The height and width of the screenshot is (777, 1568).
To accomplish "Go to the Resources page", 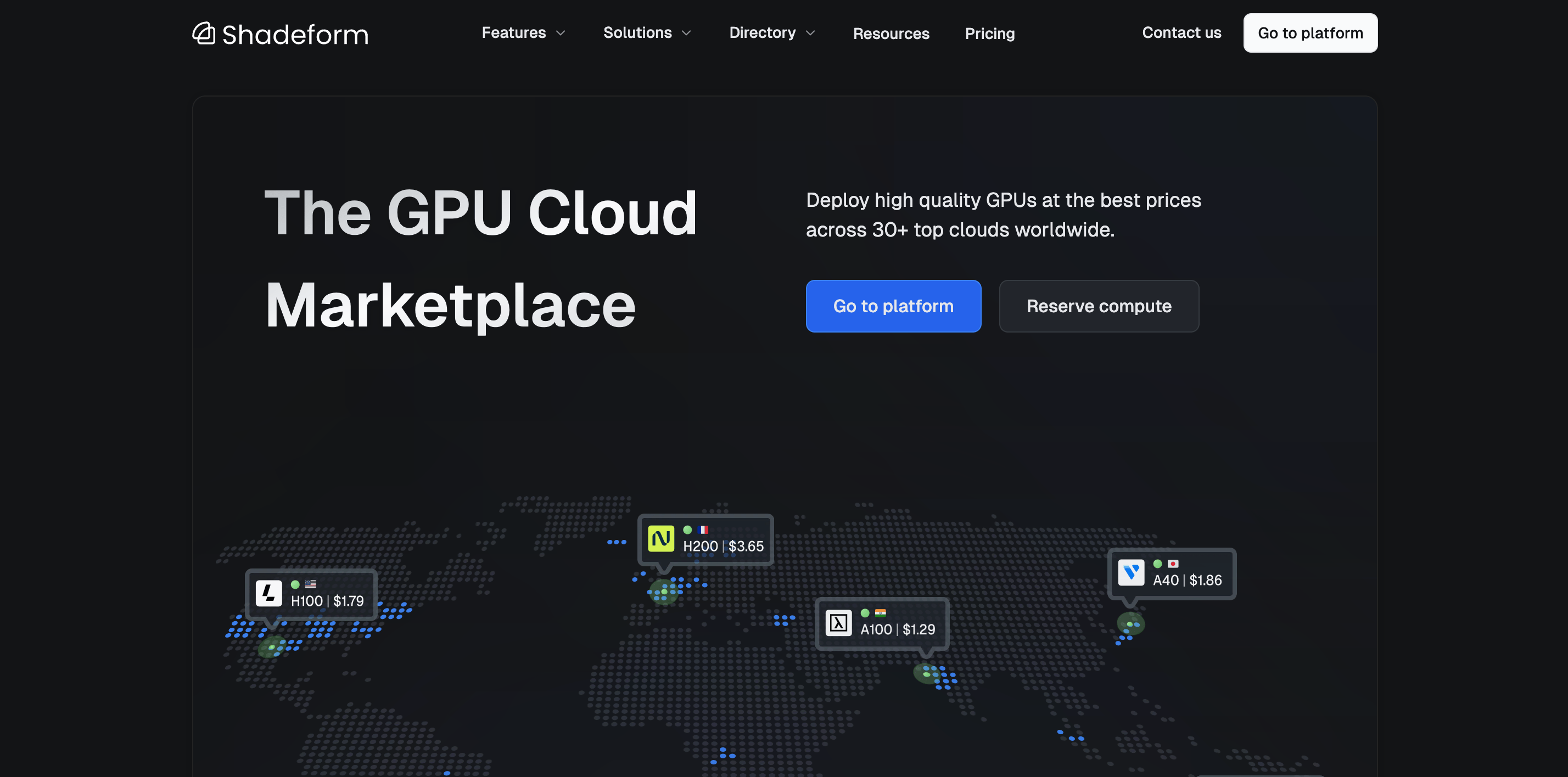I will pyautogui.click(x=891, y=33).
